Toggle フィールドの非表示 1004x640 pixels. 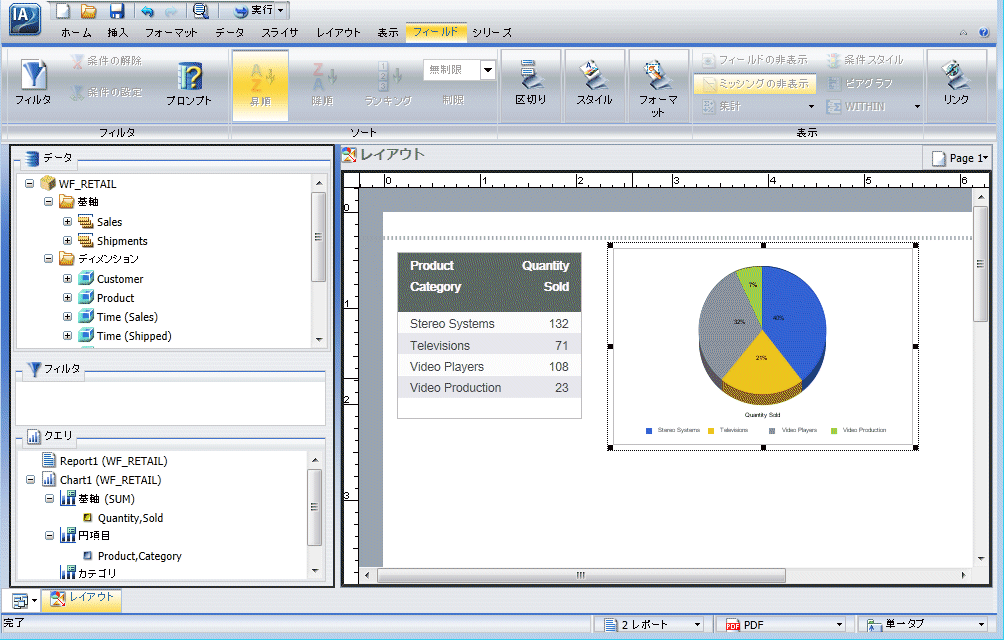coord(754,60)
